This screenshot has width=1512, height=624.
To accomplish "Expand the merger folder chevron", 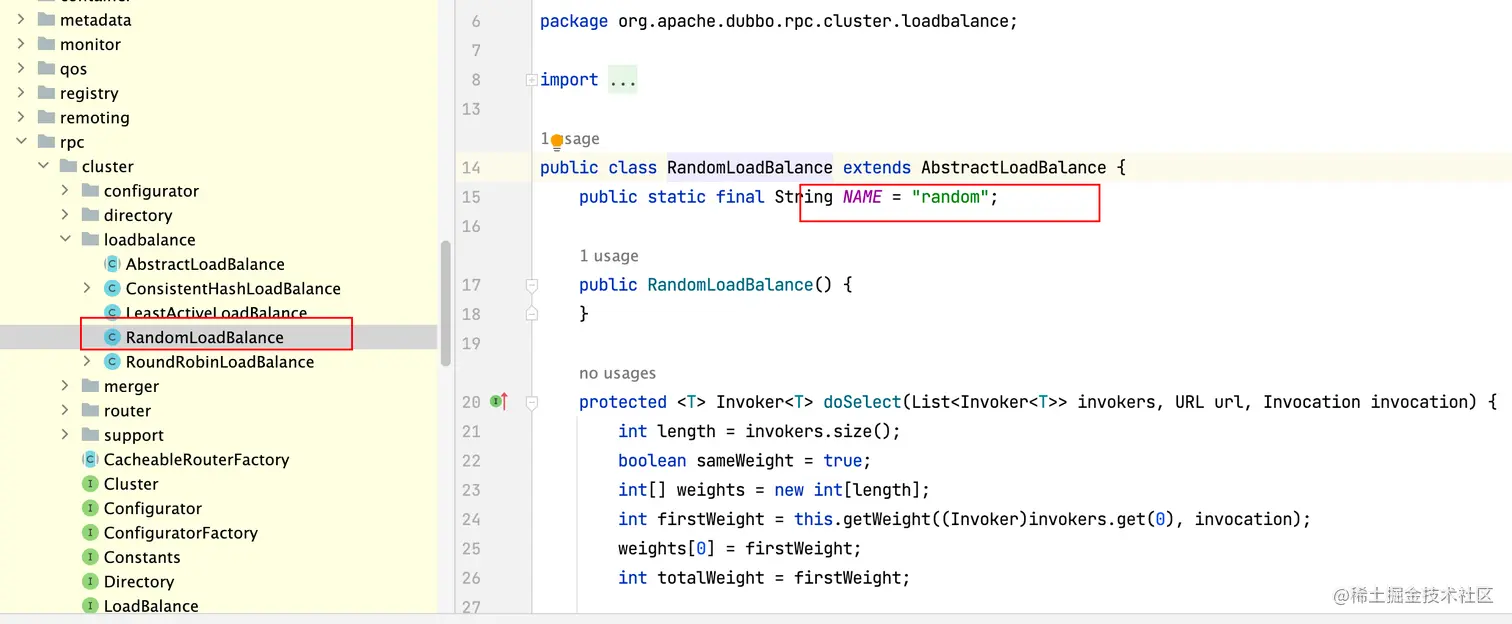I will tap(65, 386).
